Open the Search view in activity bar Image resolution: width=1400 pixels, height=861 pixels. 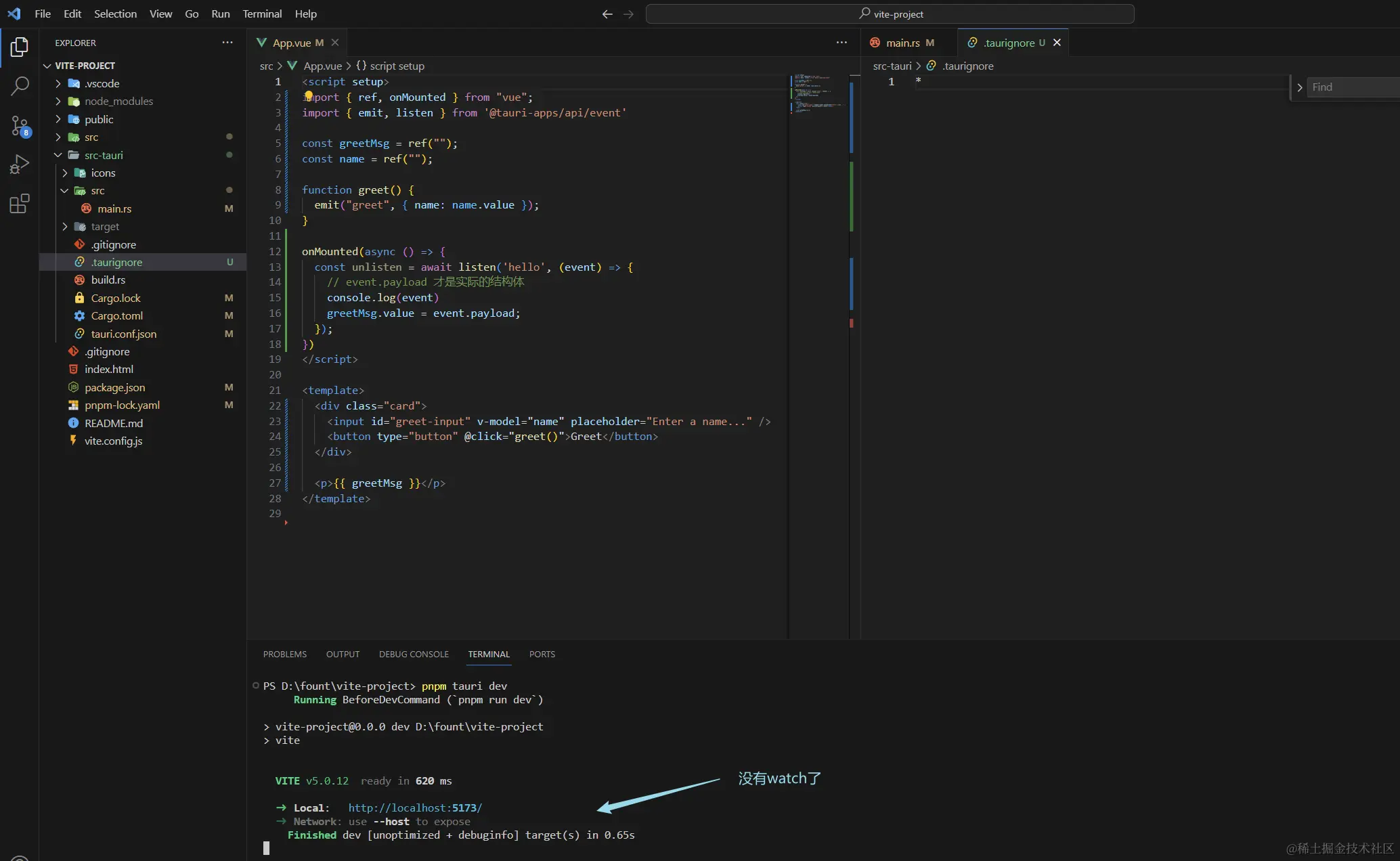[20, 86]
